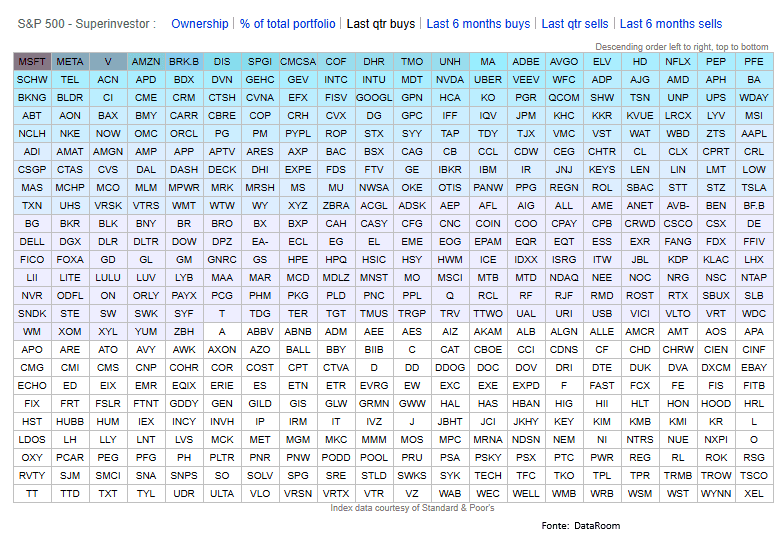Click the WDC ticker cell

point(754,313)
